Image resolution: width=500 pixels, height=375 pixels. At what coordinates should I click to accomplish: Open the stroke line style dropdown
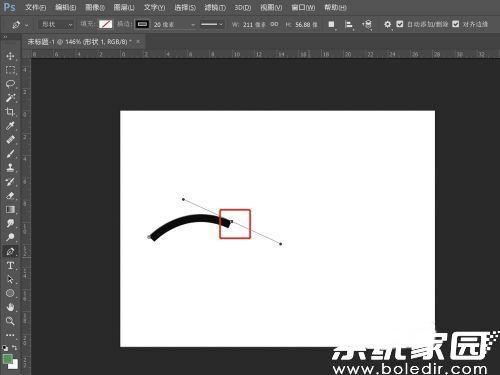(x=212, y=24)
